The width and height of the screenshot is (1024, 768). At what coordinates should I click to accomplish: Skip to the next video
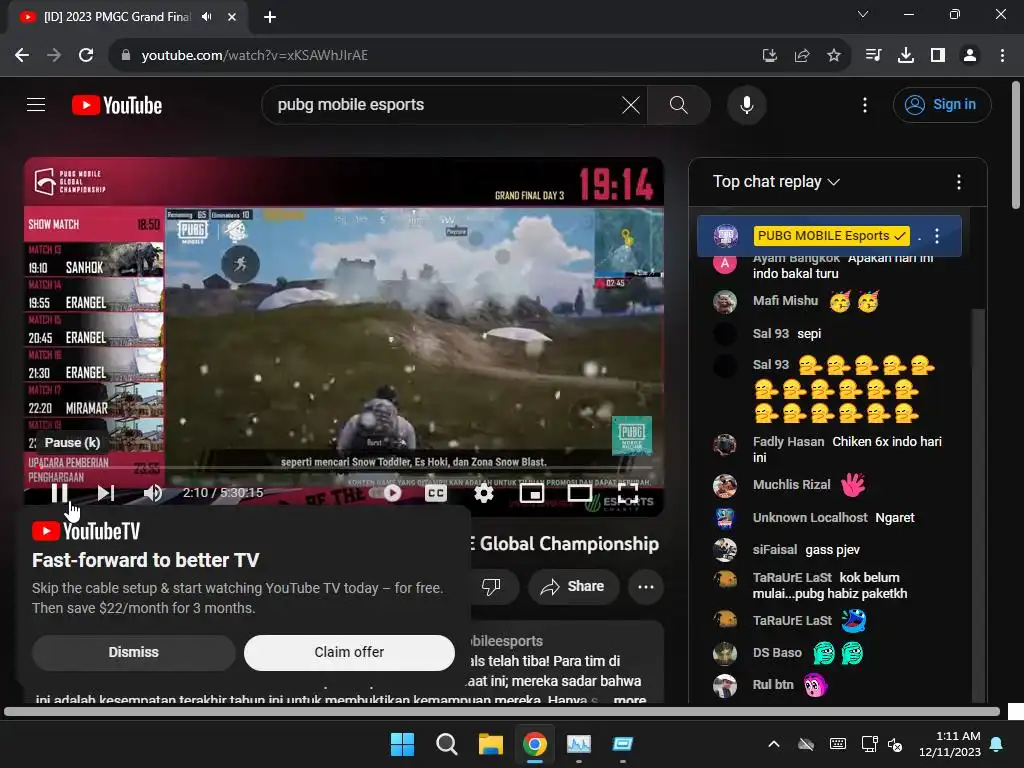(106, 493)
